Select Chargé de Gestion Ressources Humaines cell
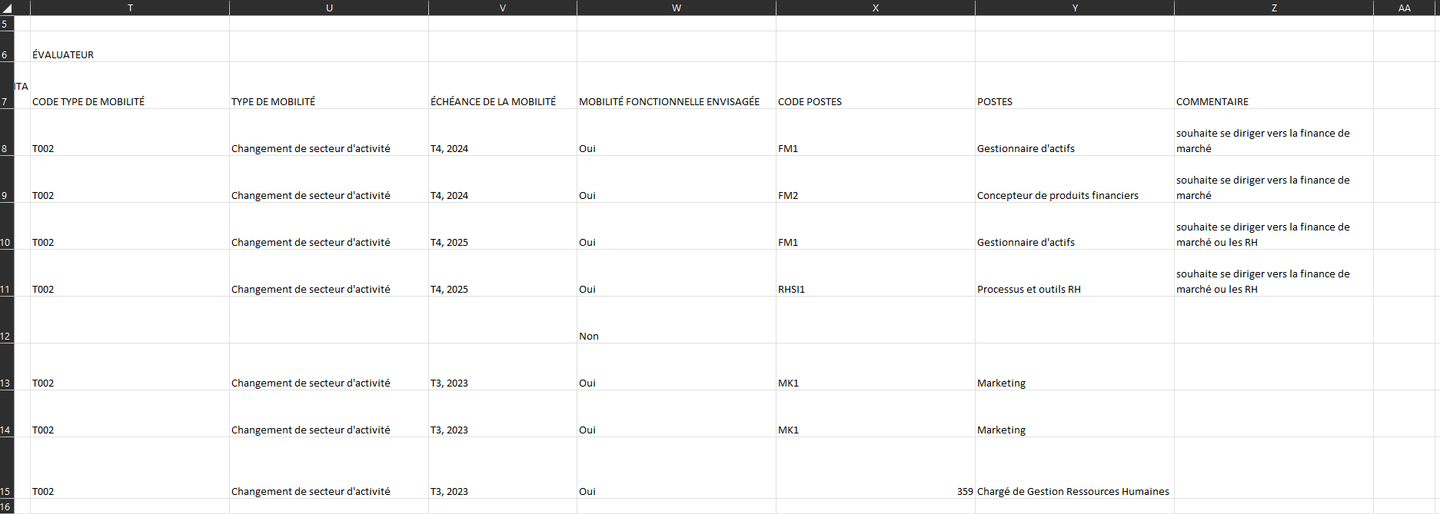The image size is (1440, 514). pyautogui.click(x=1074, y=491)
